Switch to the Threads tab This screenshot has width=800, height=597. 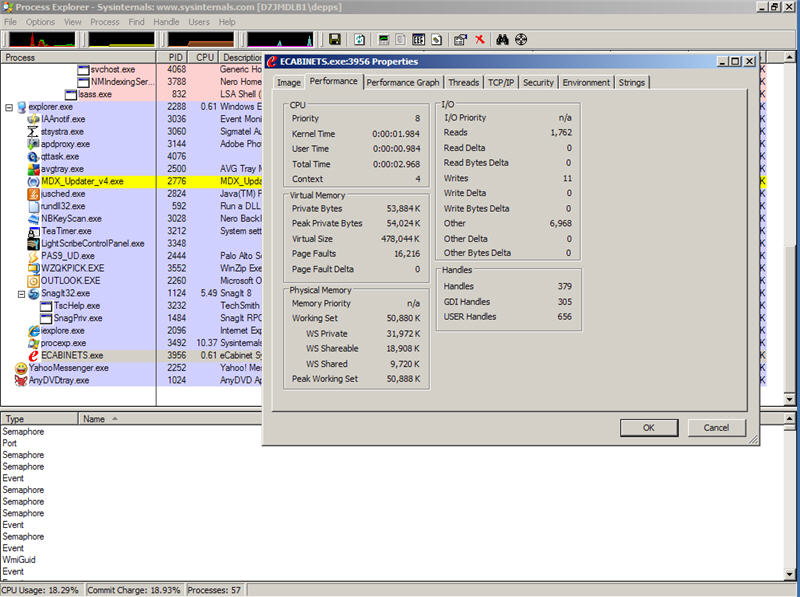tap(464, 83)
